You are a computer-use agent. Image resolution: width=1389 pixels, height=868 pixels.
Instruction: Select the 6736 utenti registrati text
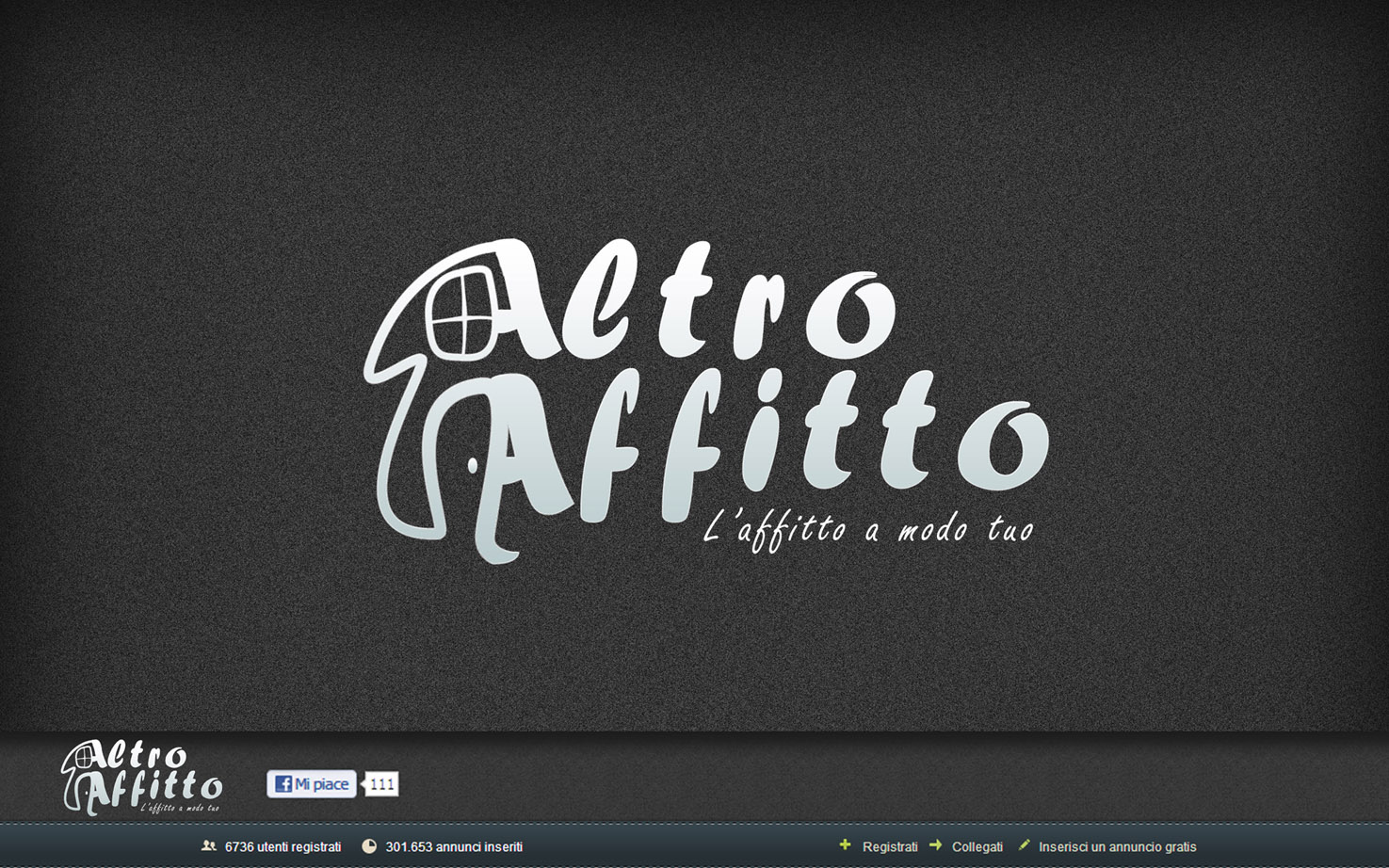(283, 847)
